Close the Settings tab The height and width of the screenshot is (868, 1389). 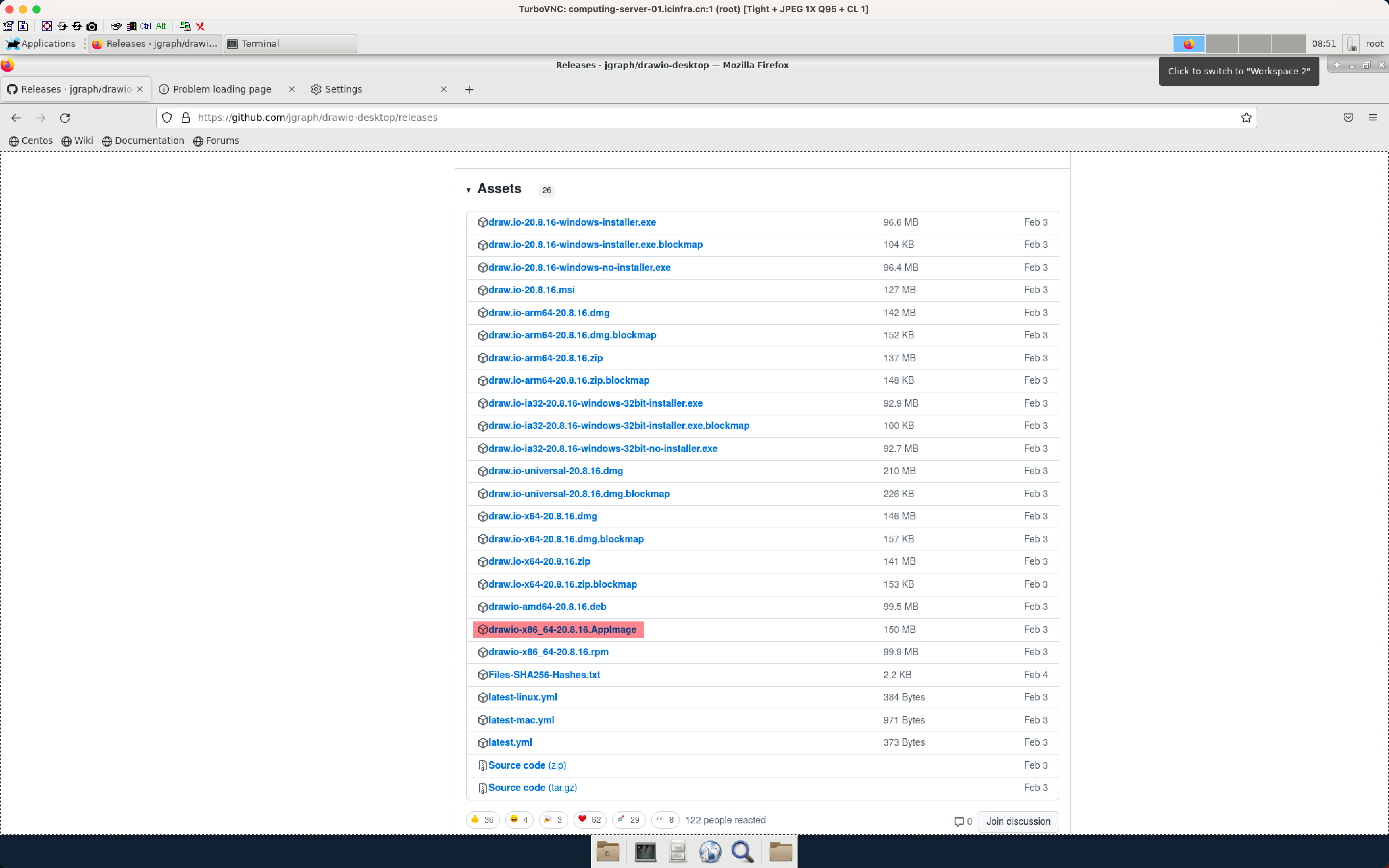(444, 90)
